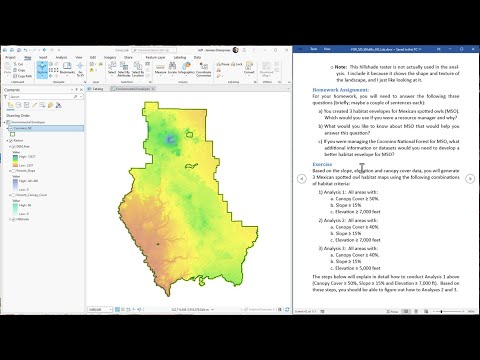Open Select By Attributes
The height and width of the screenshot is (360, 480).
click(x=124, y=69)
